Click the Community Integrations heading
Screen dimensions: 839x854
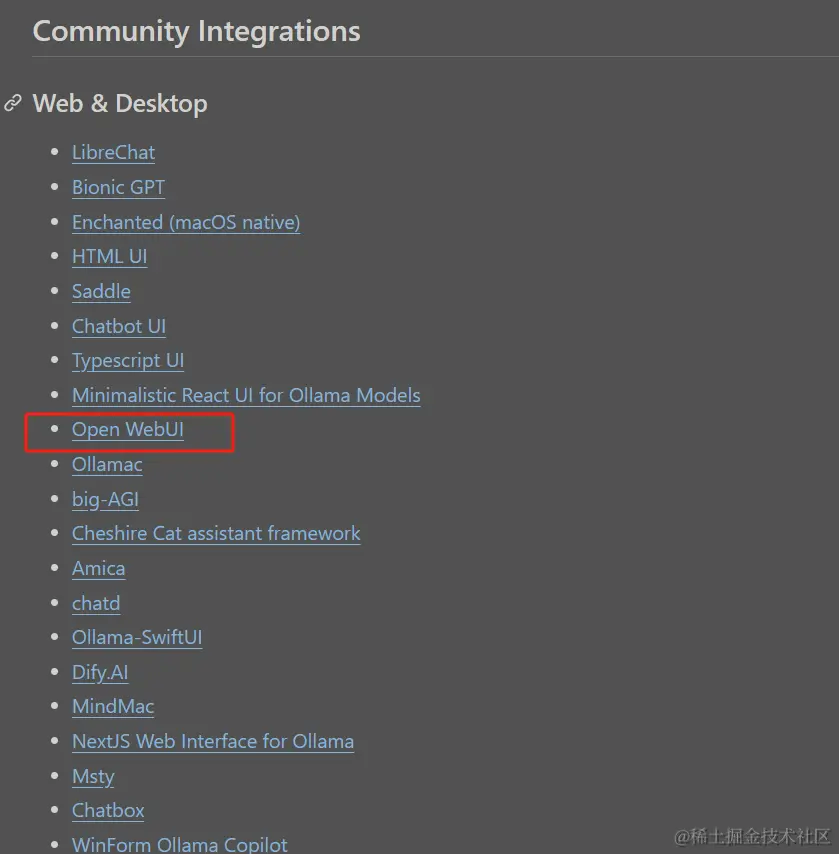pyautogui.click(x=197, y=31)
